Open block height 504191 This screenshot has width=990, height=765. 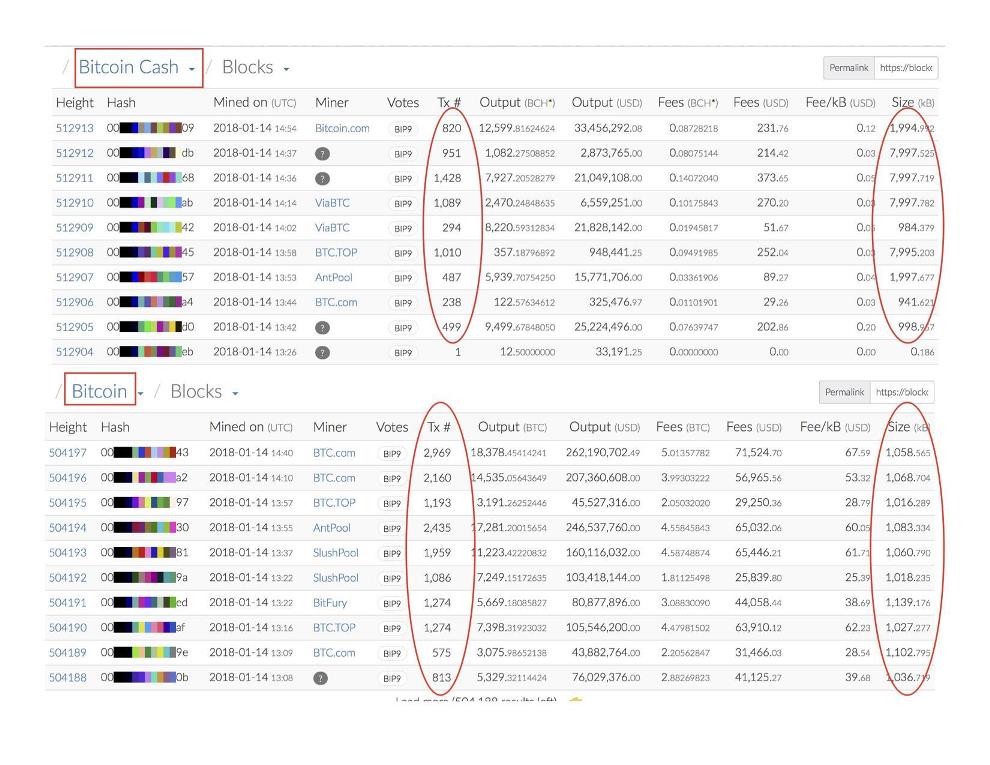(x=68, y=603)
